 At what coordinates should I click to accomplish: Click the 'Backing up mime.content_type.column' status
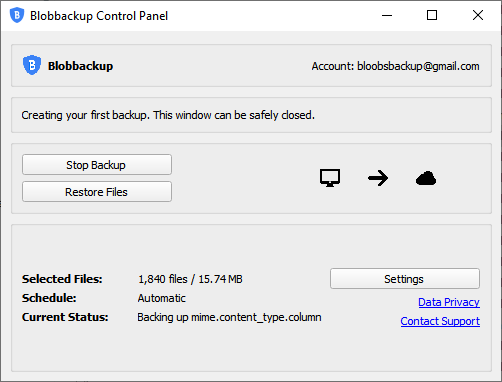tap(229, 317)
